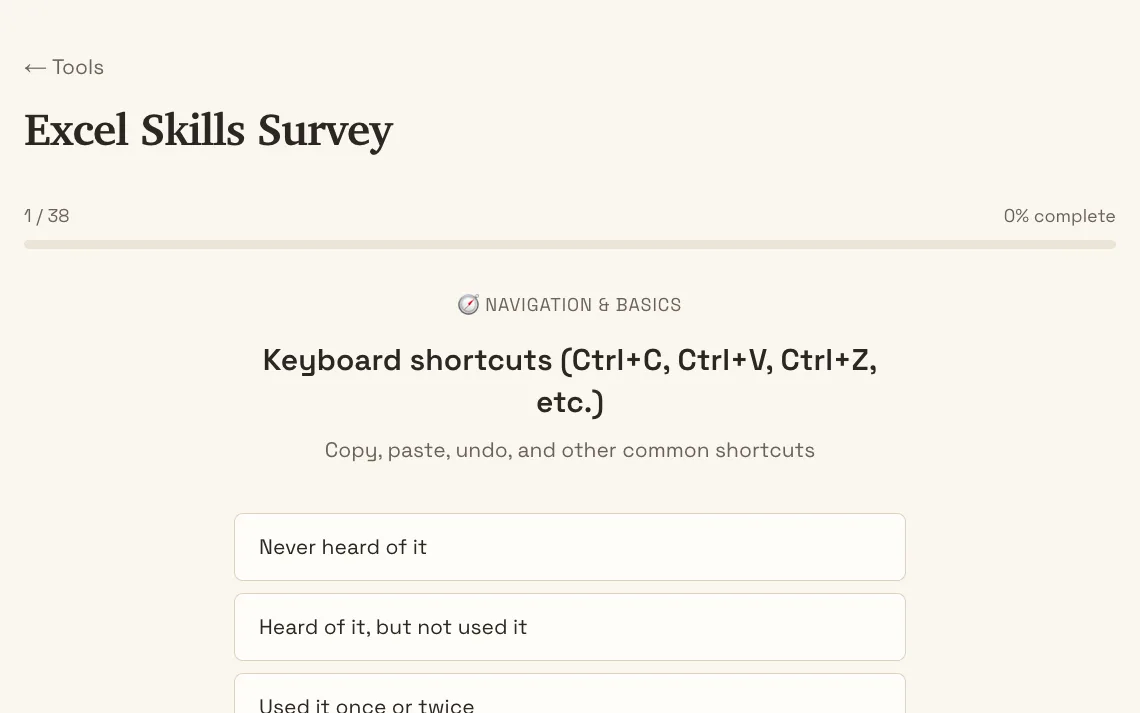Viewport: 1140px width, 713px height.
Task: Click the 'Excel Skills Survey' page title
Action: [x=209, y=131]
